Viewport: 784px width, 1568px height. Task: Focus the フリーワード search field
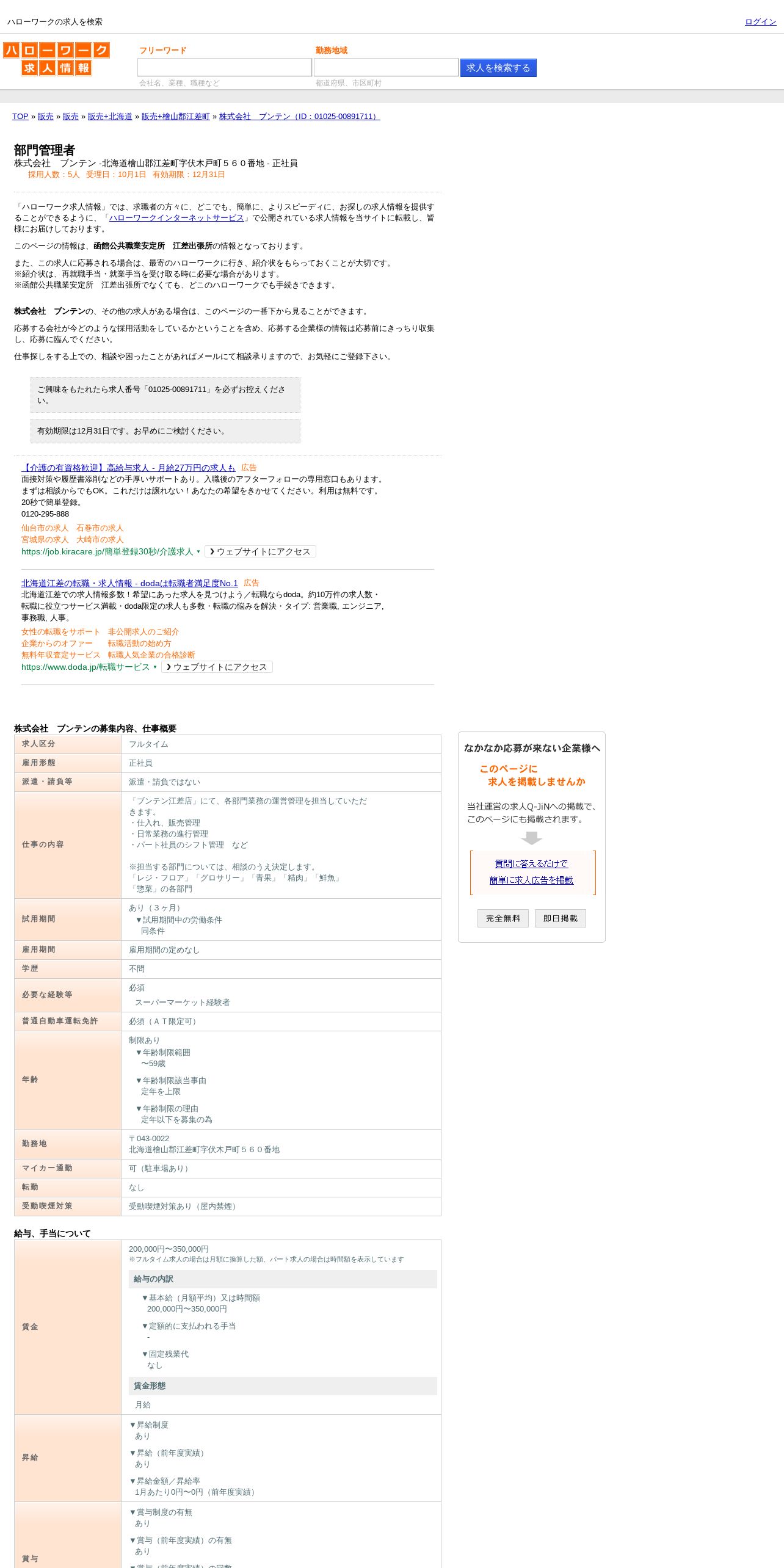point(225,67)
